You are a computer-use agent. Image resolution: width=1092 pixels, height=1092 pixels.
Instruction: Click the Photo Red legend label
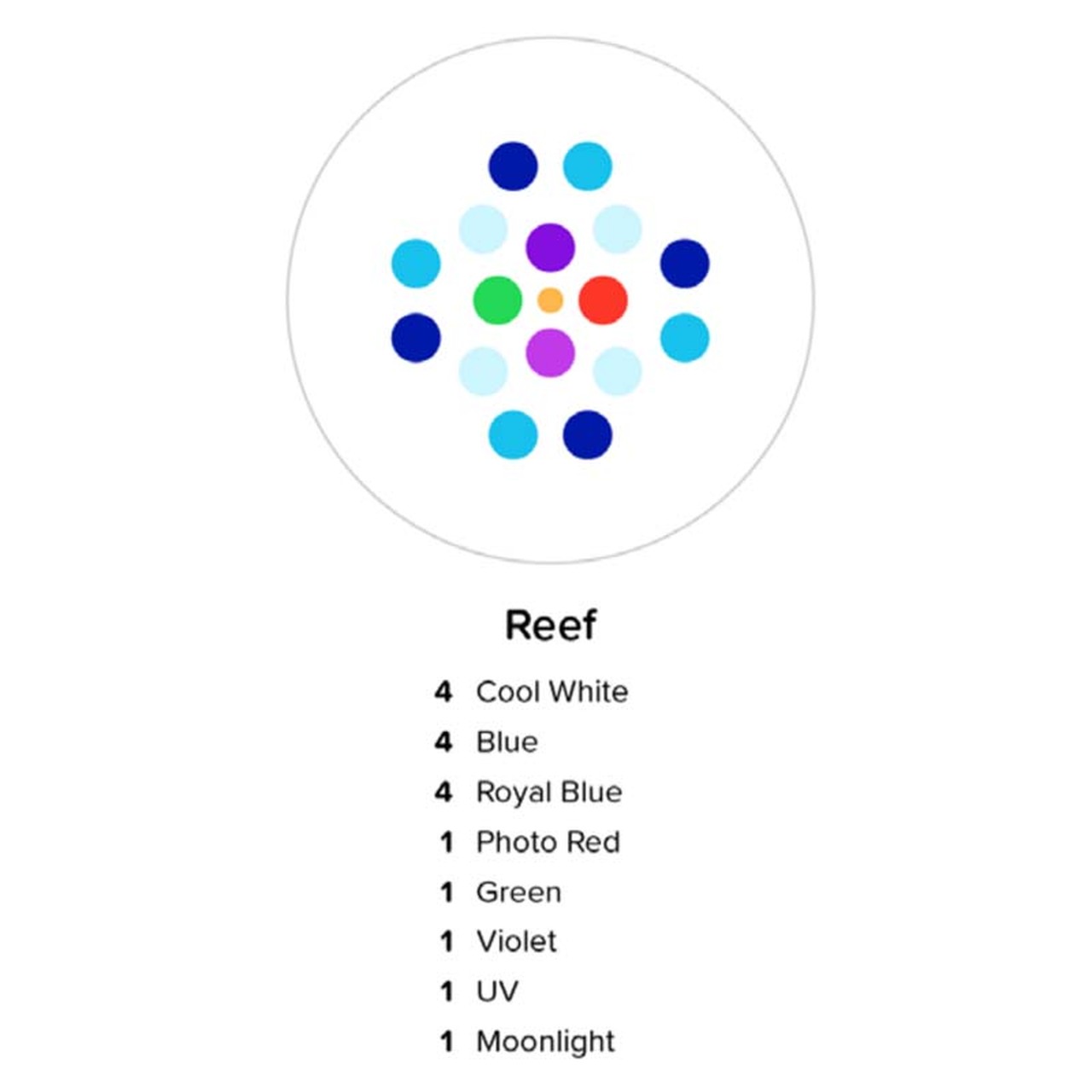[548, 842]
